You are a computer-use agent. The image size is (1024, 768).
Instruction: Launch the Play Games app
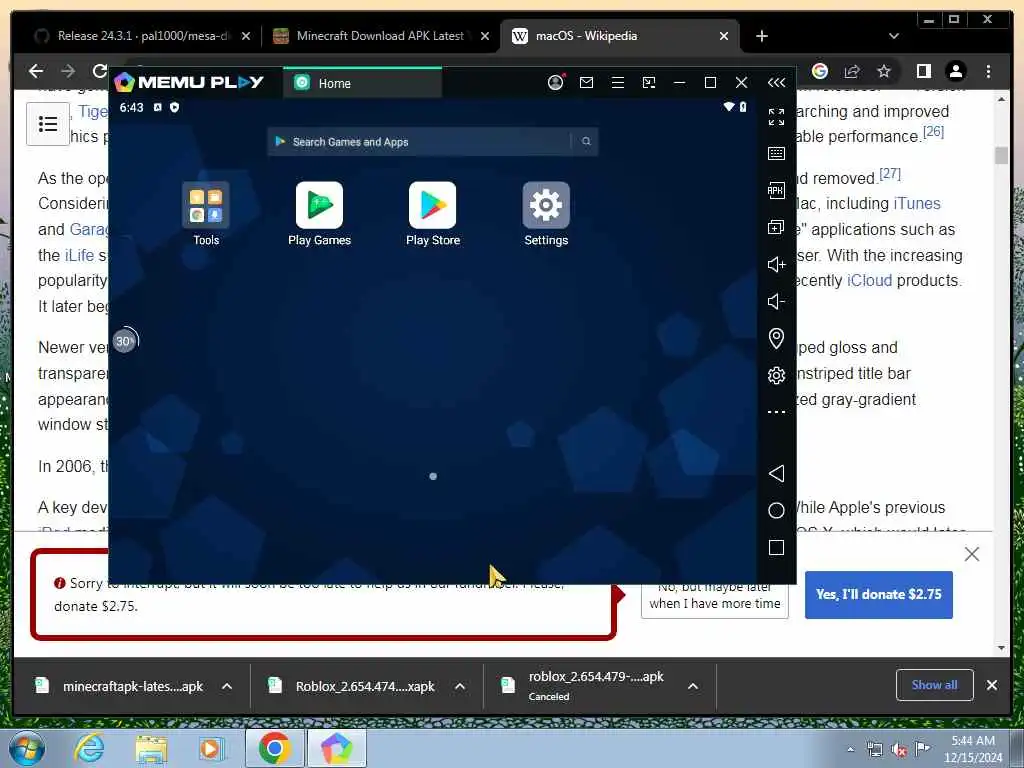tap(319, 214)
